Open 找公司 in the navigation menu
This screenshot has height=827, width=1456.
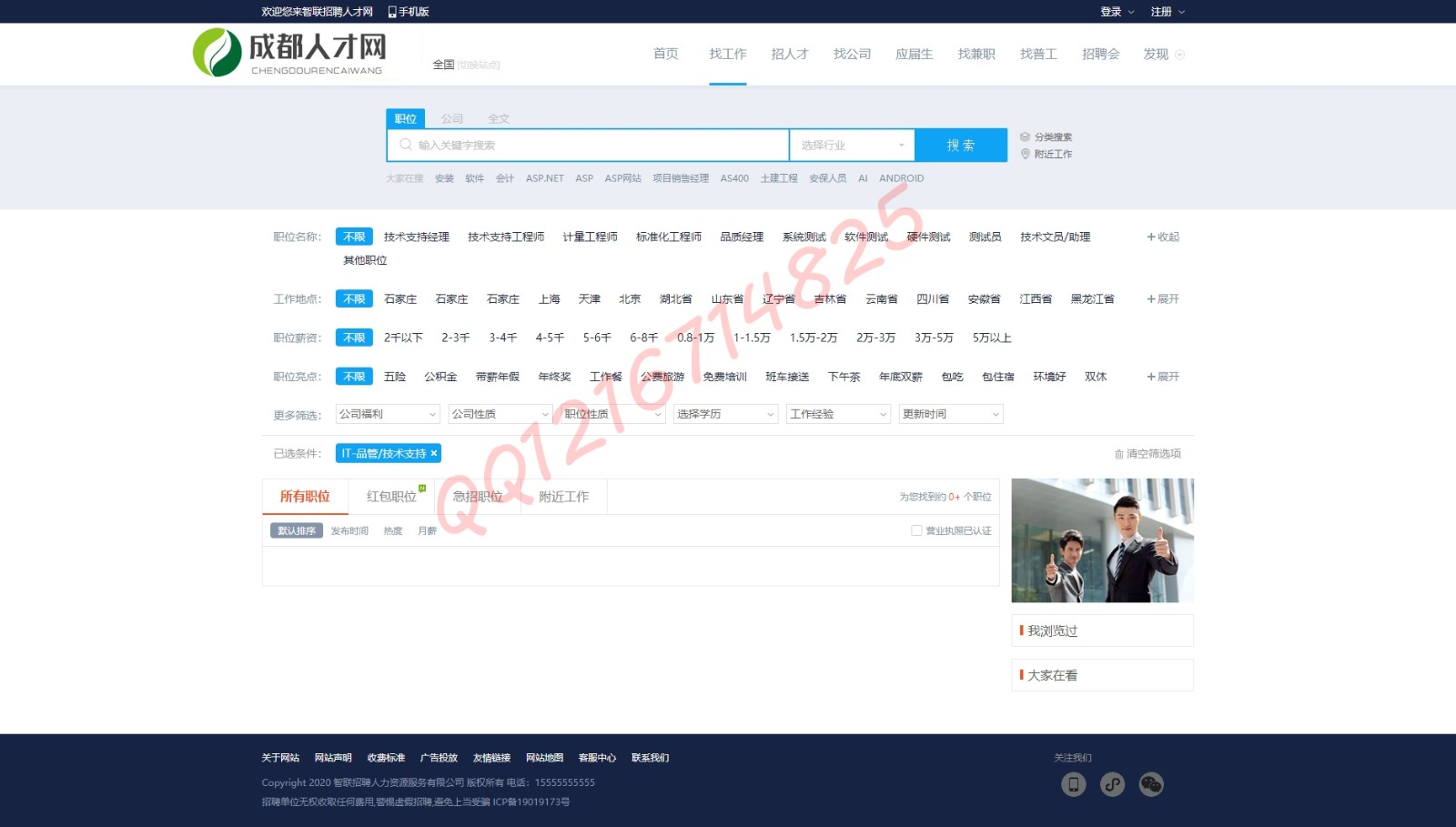click(852, 55)
